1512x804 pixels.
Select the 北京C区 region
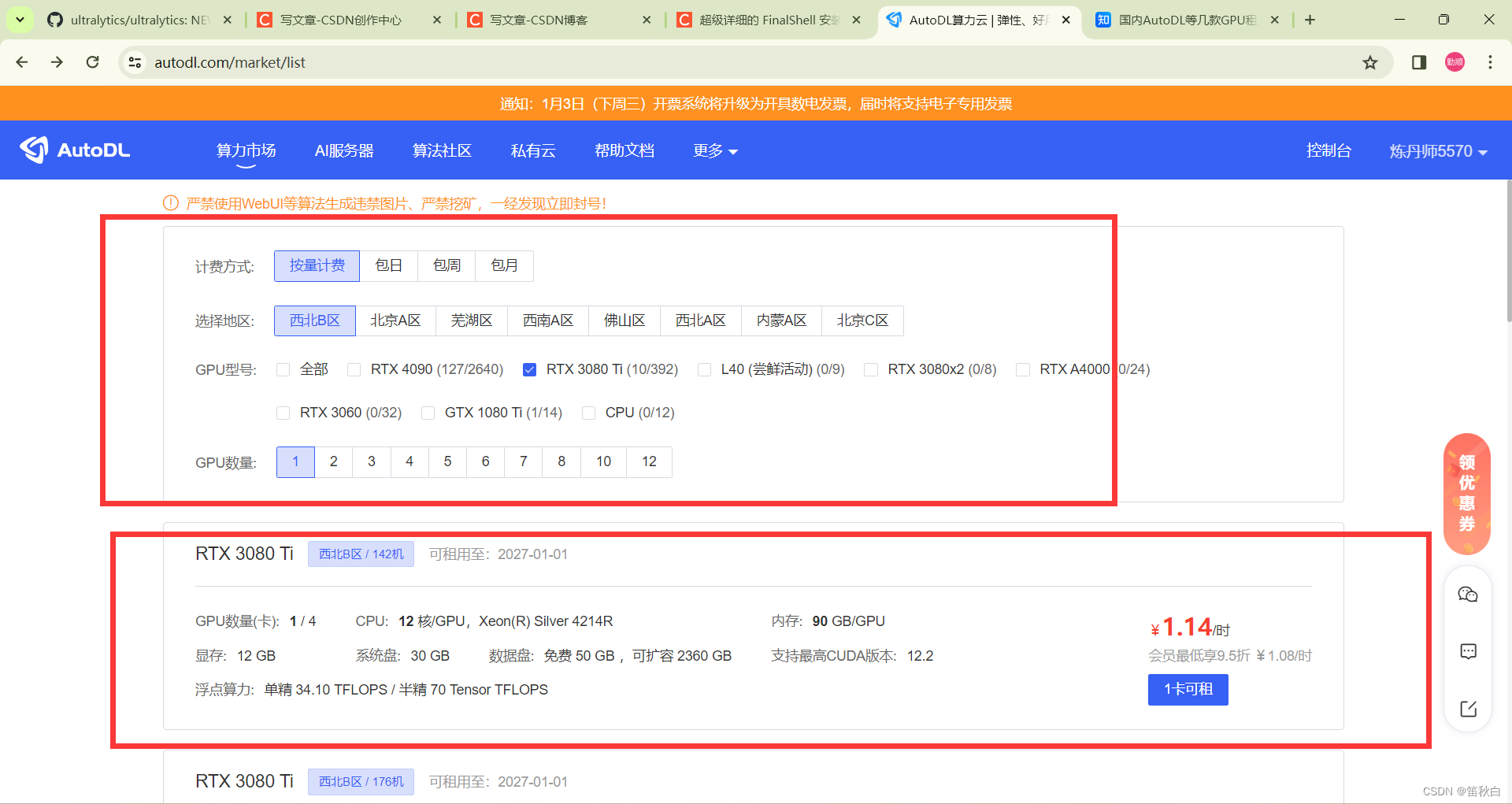(862, 320)
